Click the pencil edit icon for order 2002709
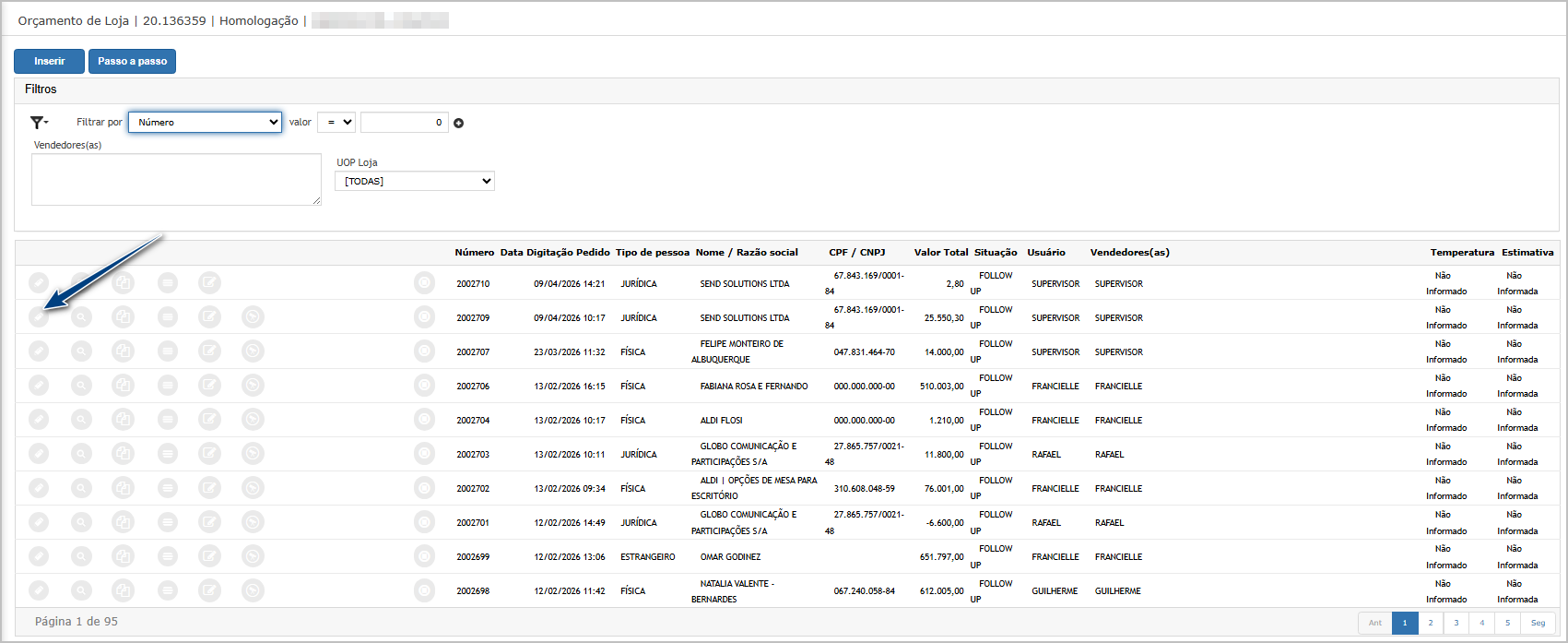 pos(38,317)
